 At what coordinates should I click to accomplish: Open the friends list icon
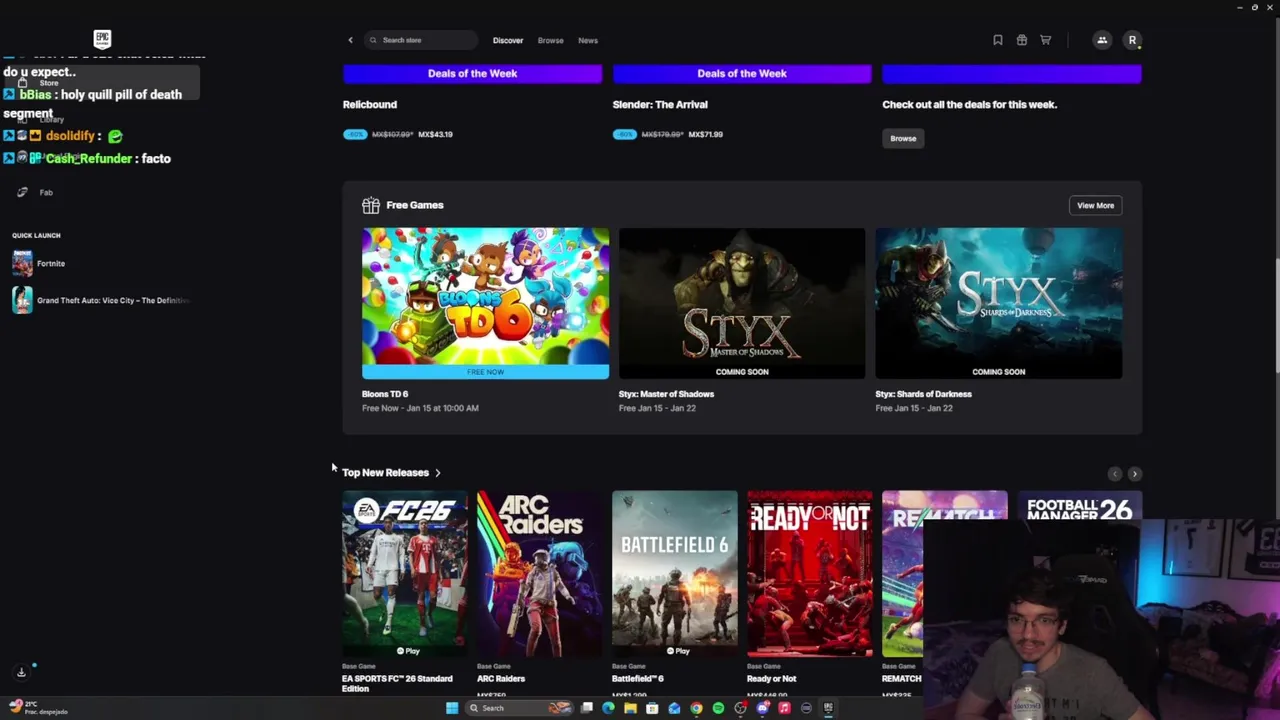point(1102,40)
